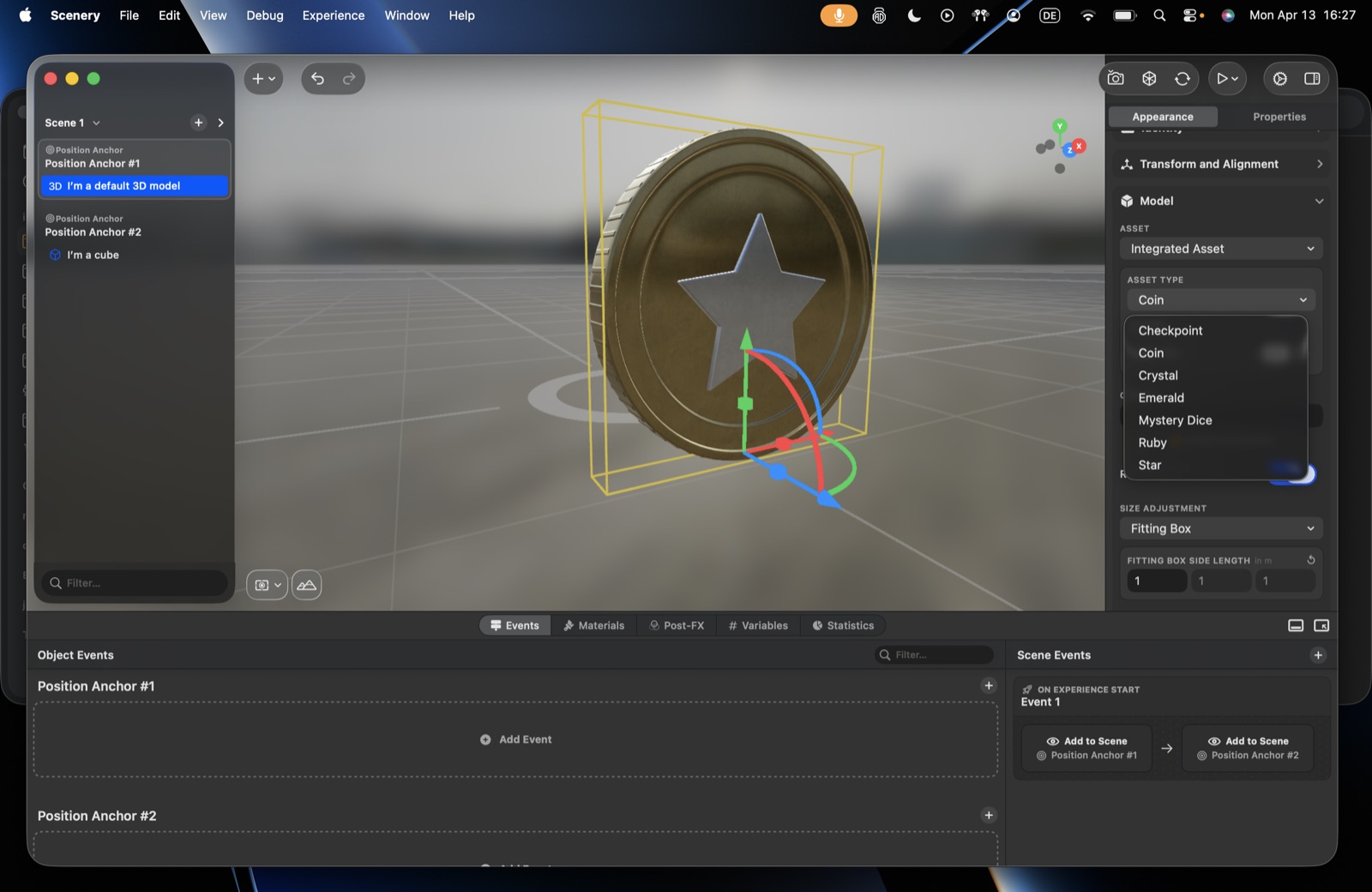1372x892 pixels.
Task: Open Siri from menu bar
Action: coord(1228,15)
